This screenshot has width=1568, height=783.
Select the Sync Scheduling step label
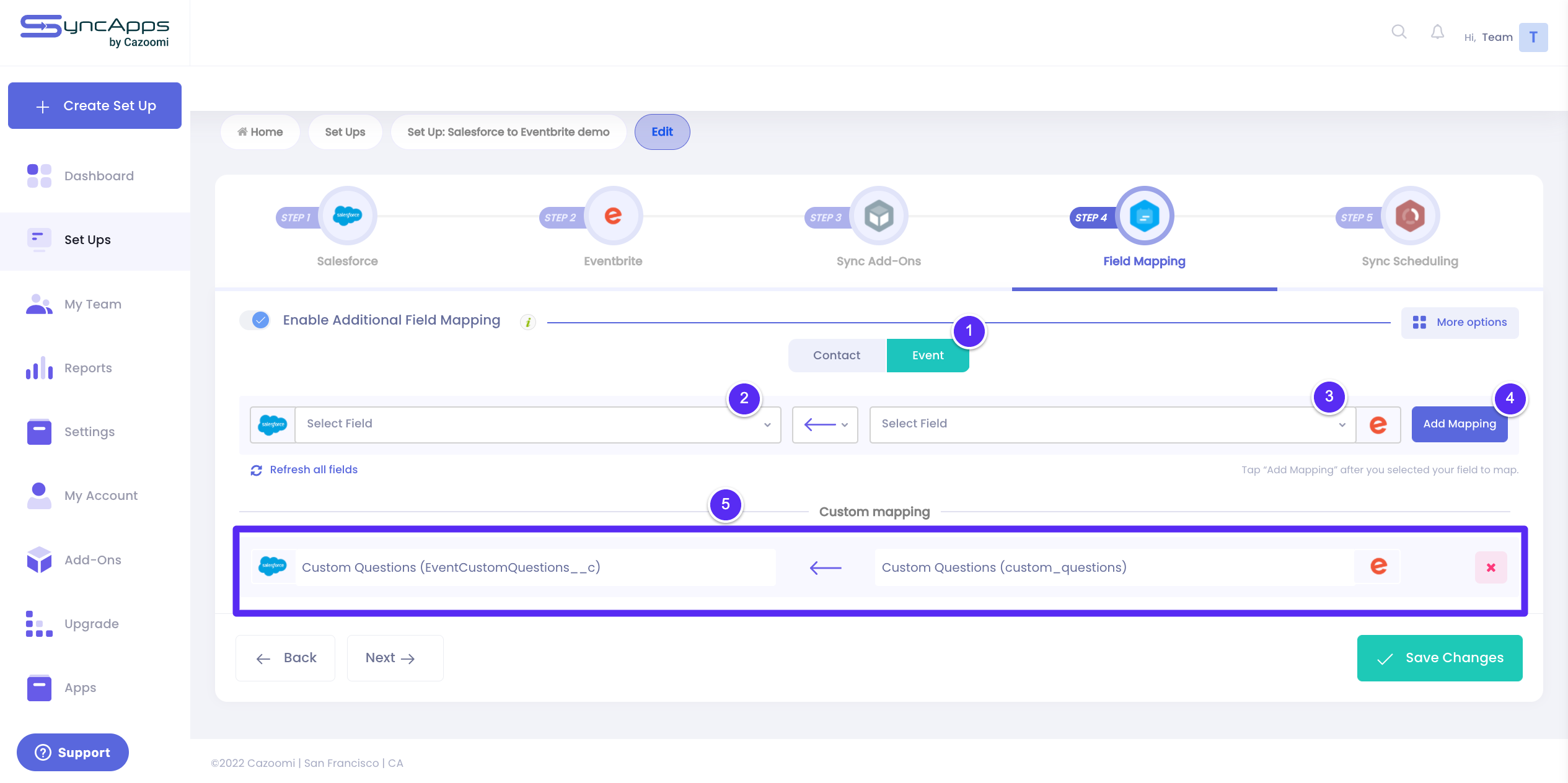(x=1410, y=261)
